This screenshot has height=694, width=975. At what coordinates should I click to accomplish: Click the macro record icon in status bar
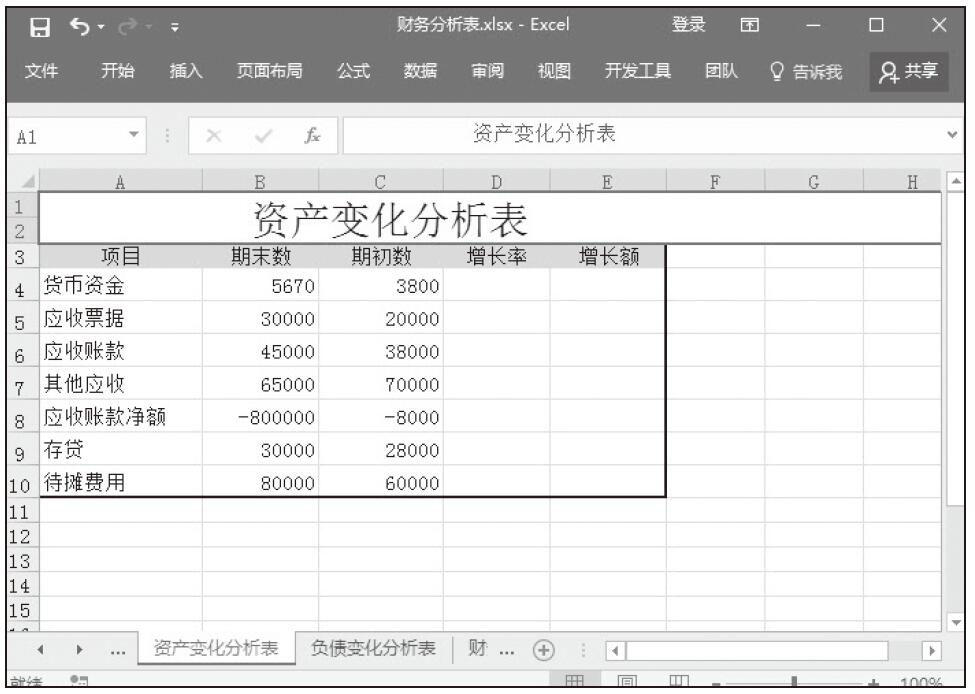tap(76, 685)
